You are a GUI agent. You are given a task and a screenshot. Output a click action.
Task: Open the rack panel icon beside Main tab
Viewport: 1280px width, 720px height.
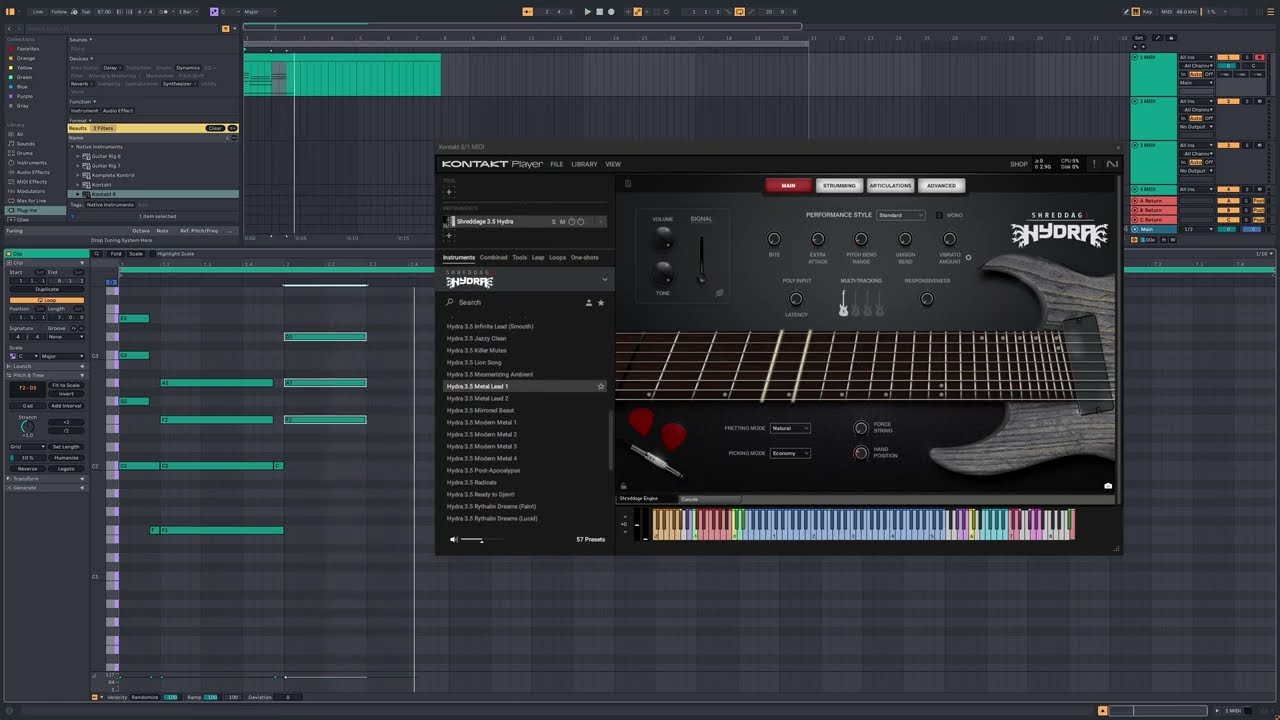point(628,184)
